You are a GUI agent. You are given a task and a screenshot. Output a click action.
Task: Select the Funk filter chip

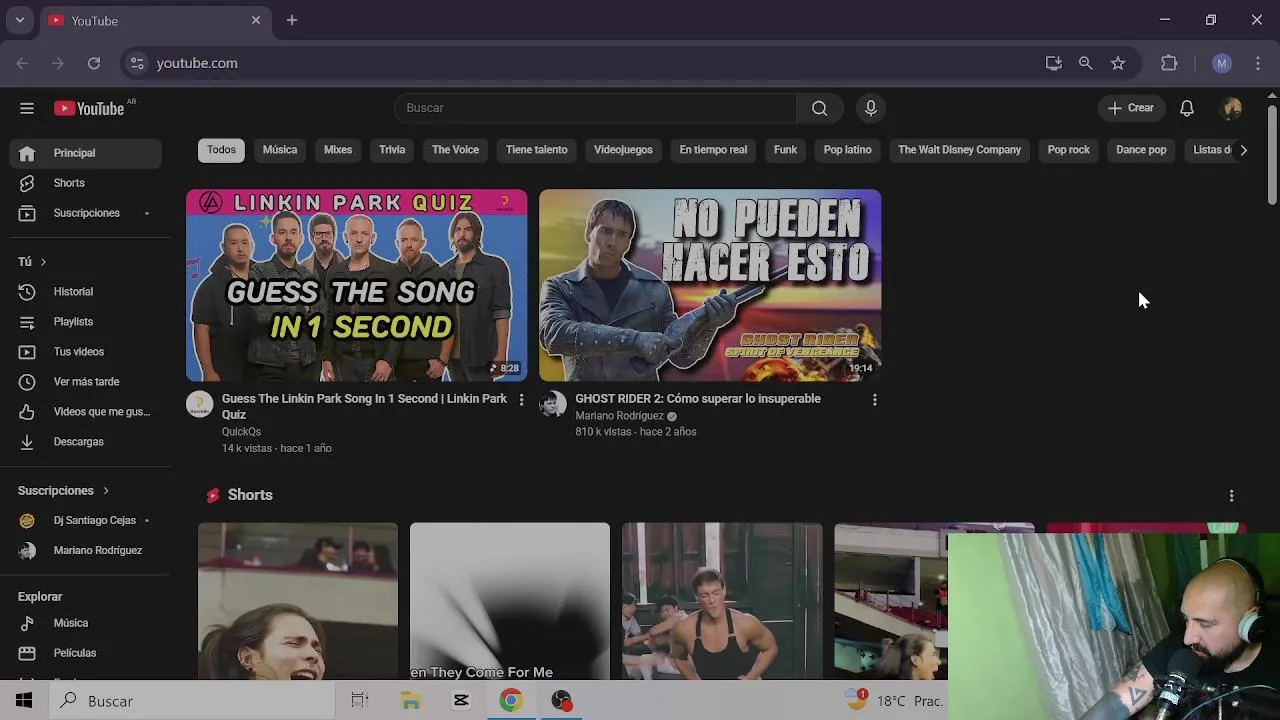pyautogui.click(x=785, y=150)
